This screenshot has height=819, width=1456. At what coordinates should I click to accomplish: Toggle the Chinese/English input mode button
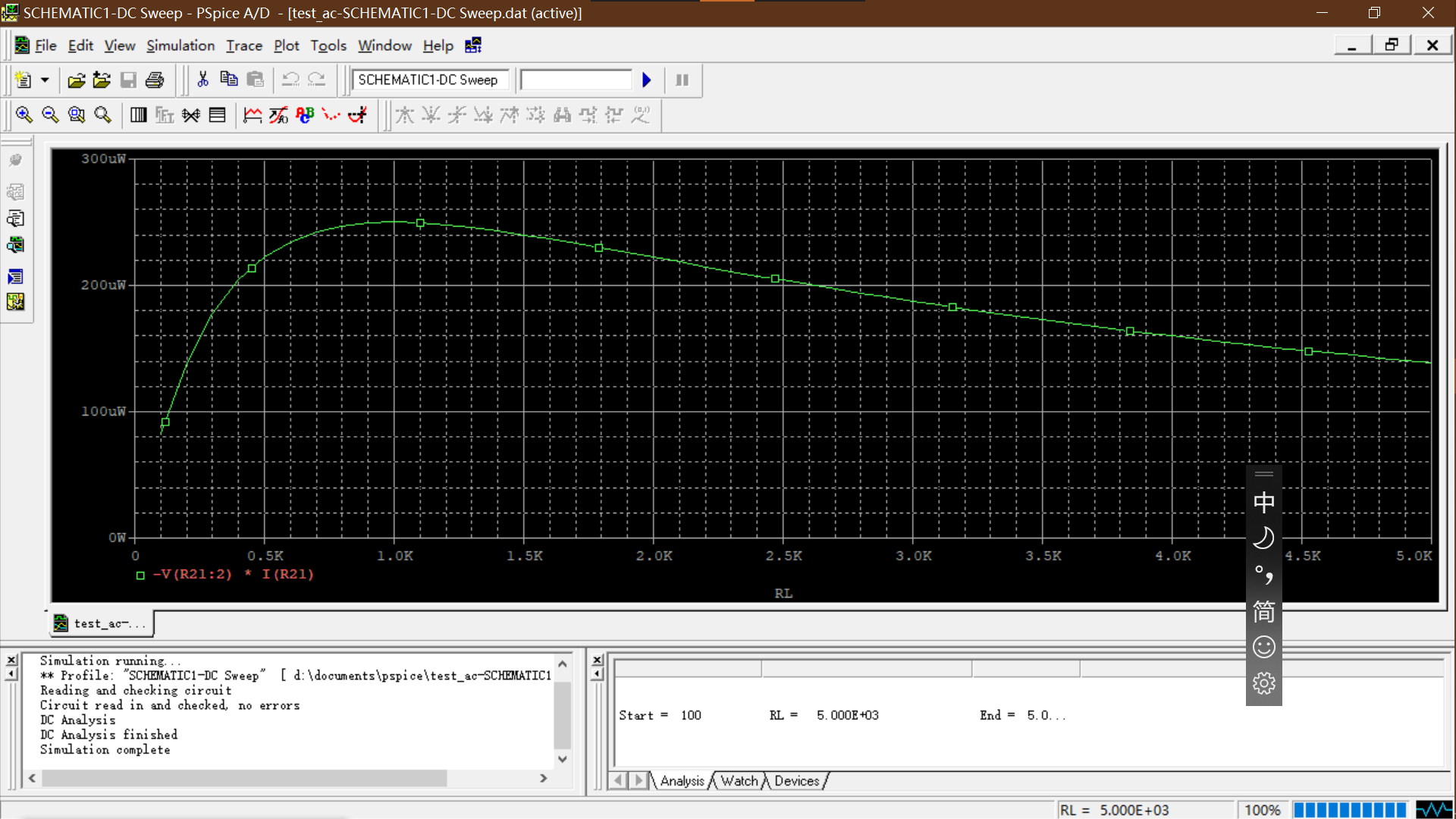tap(1263, 502)
